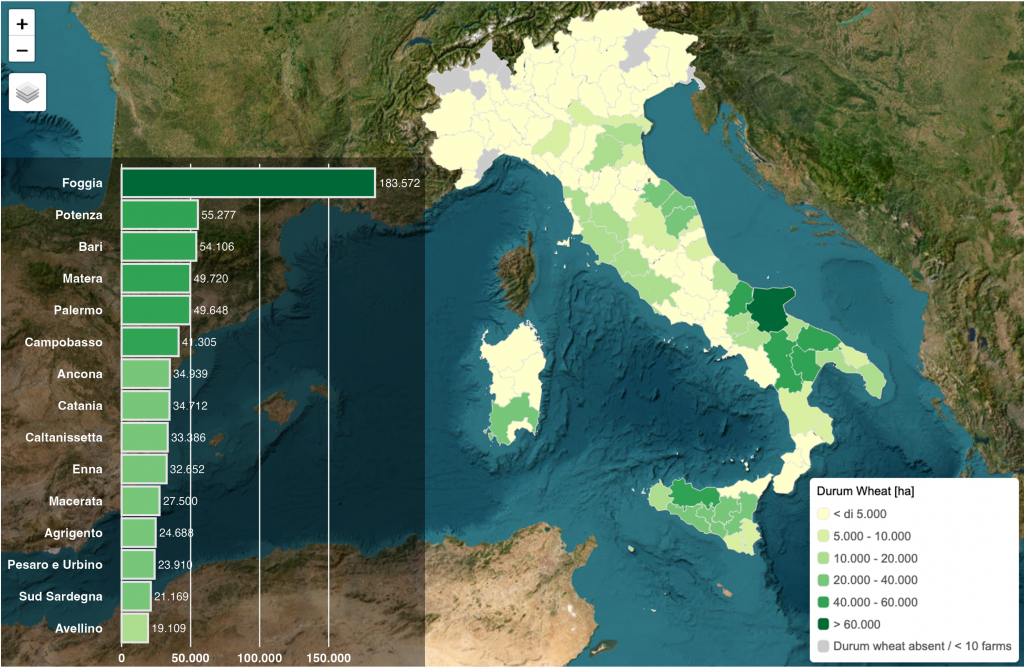This screenshot has height=668, width=1024.
Task: Click the Campobasso bar in chart
Action: click(150, 342)
